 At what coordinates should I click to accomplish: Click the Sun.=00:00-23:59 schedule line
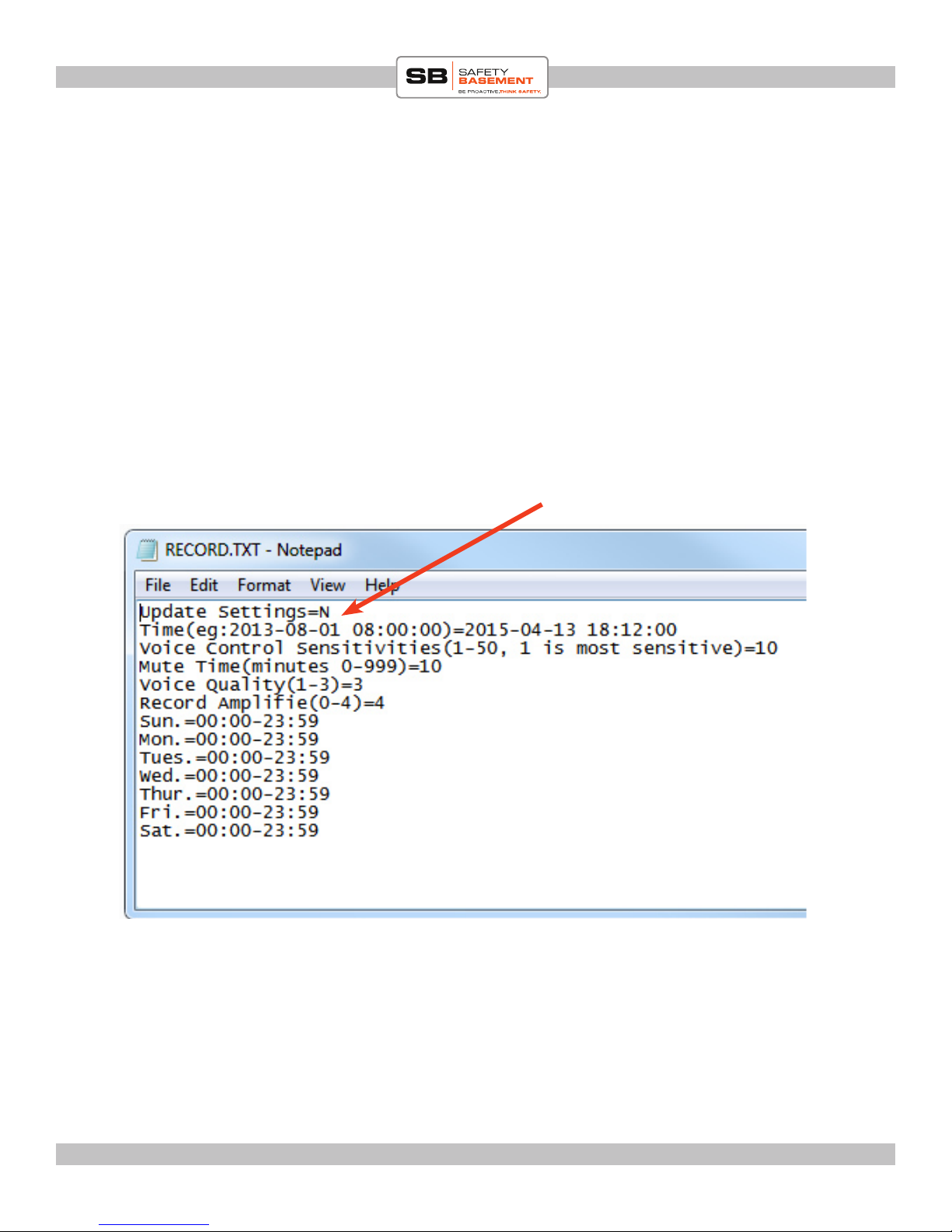[228, 721]
